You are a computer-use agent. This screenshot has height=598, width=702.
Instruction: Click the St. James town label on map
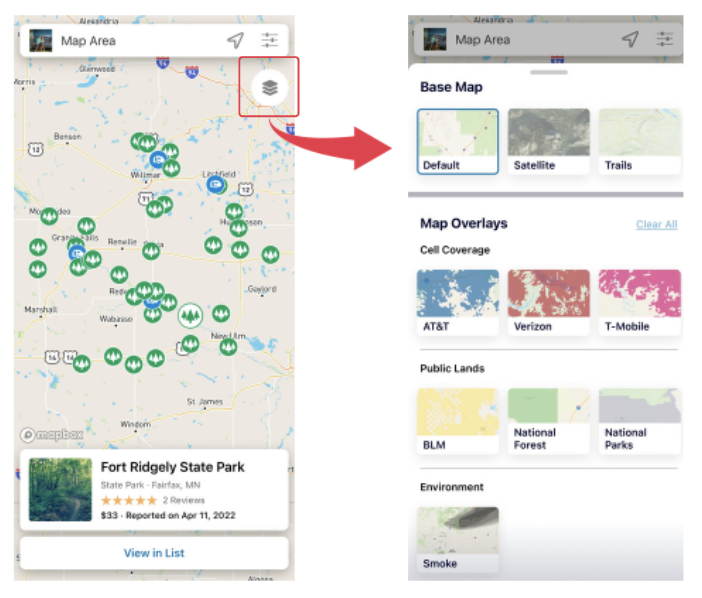coord(205,402)
